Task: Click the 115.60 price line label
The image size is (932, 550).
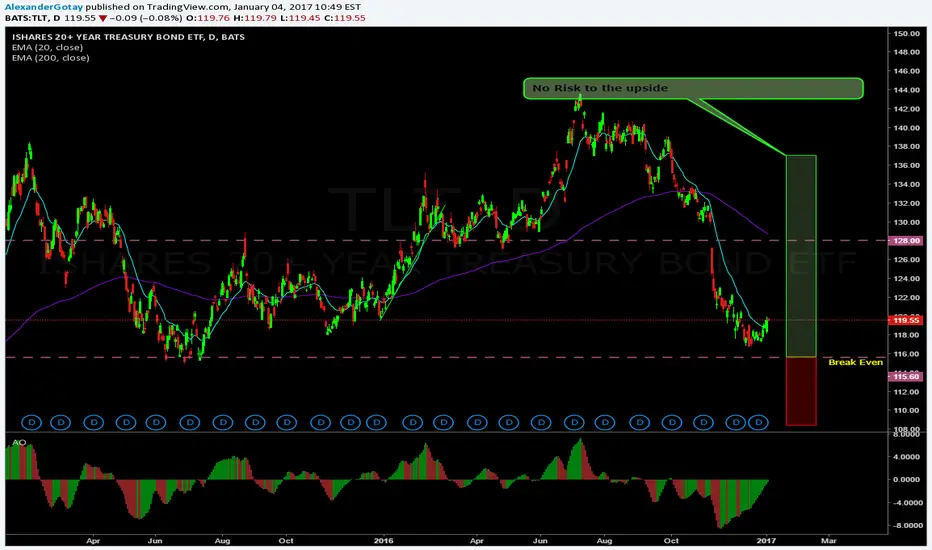Action: pyautogui.click(x=905, y=376)
